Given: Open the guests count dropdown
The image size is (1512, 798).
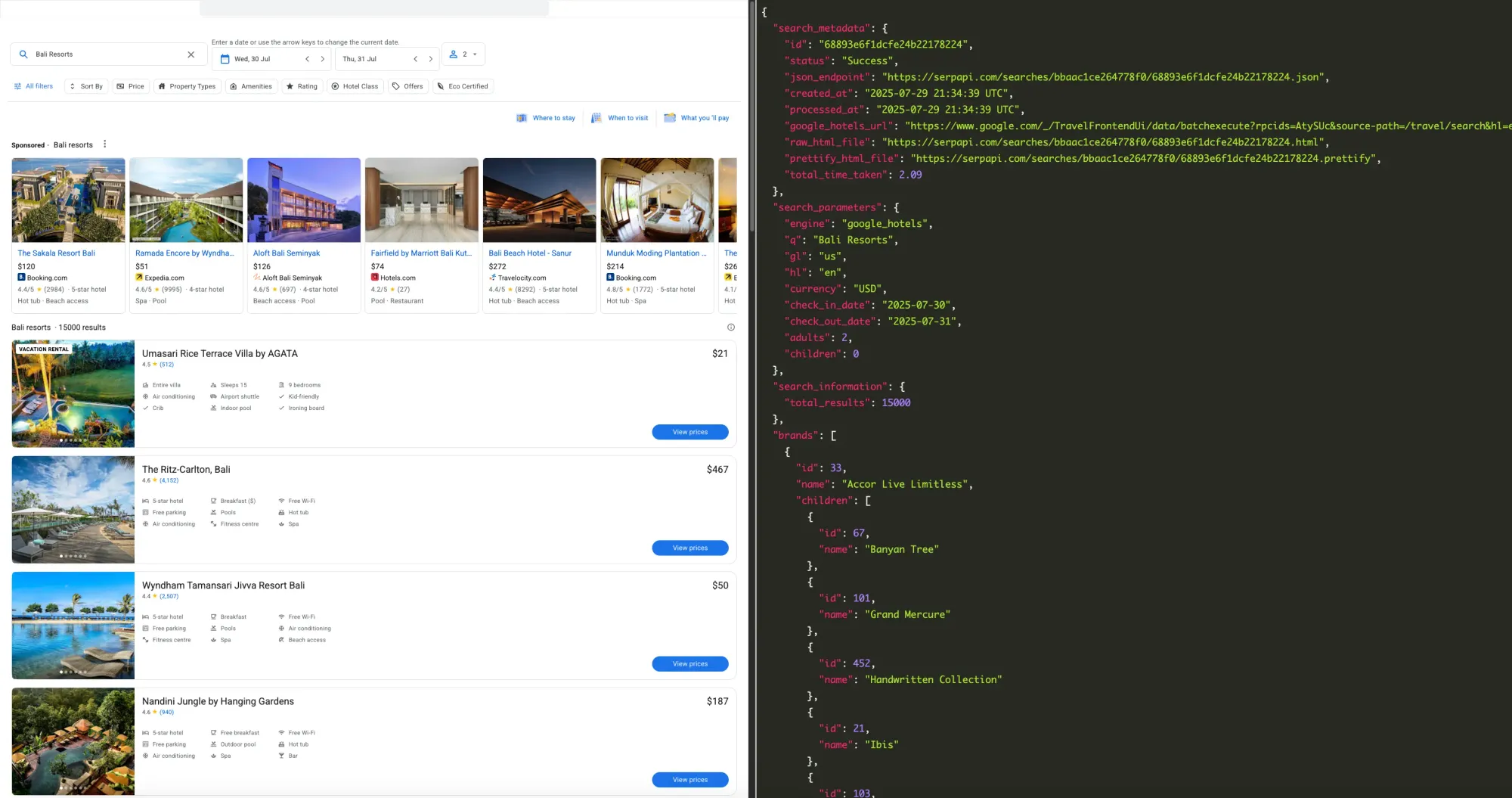Looking at the screenshot, I should click(463, 54).
